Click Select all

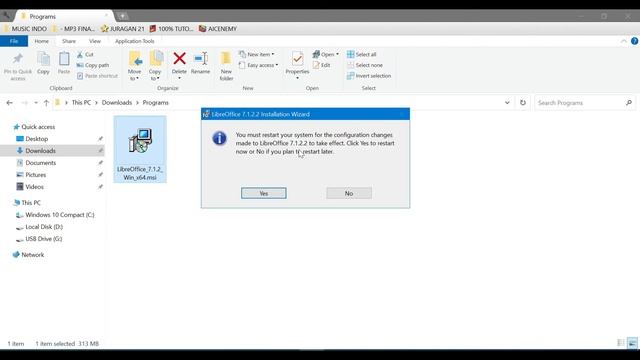click(362, 54)
